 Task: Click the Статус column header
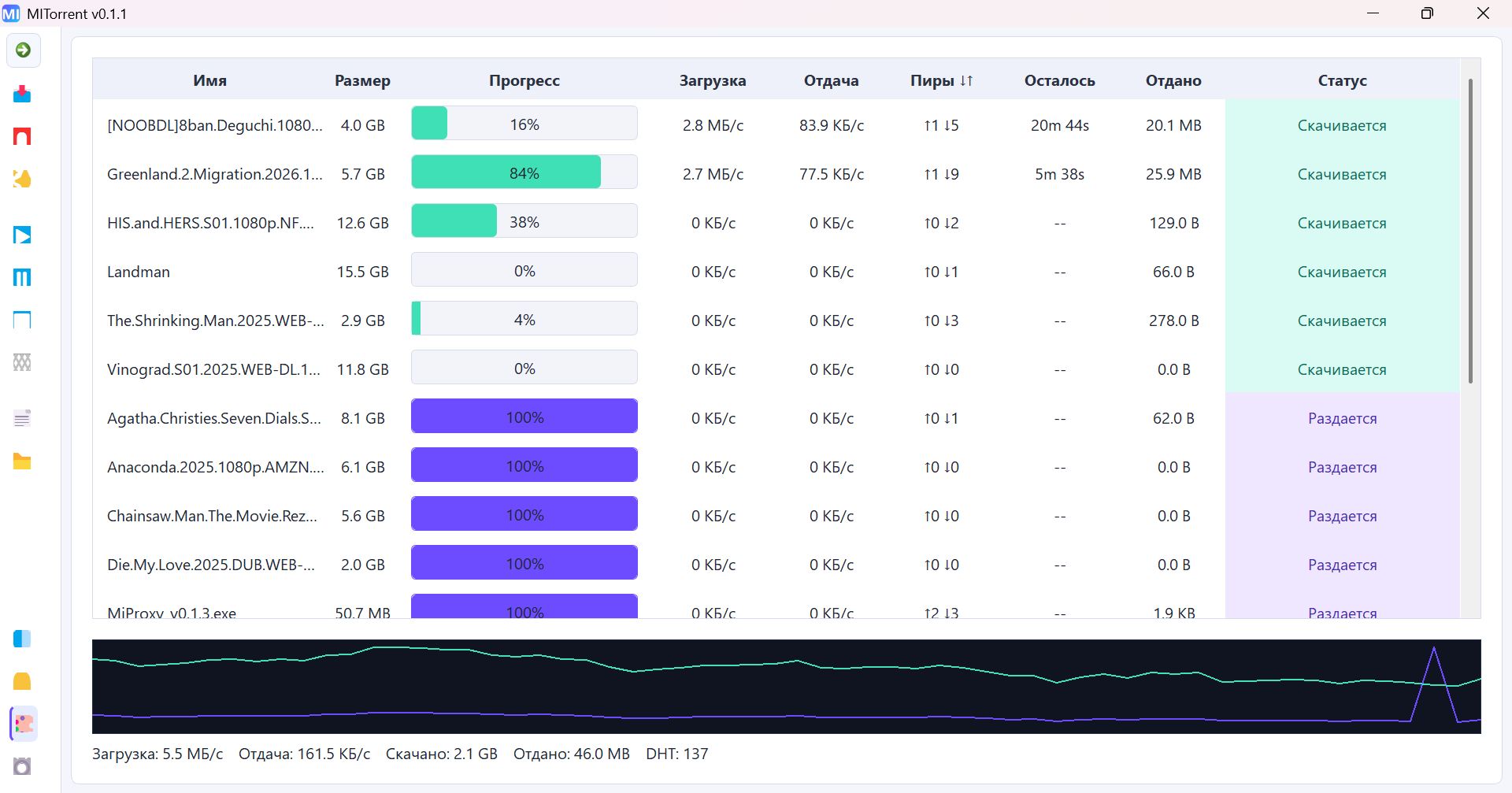pos(1342,80)
